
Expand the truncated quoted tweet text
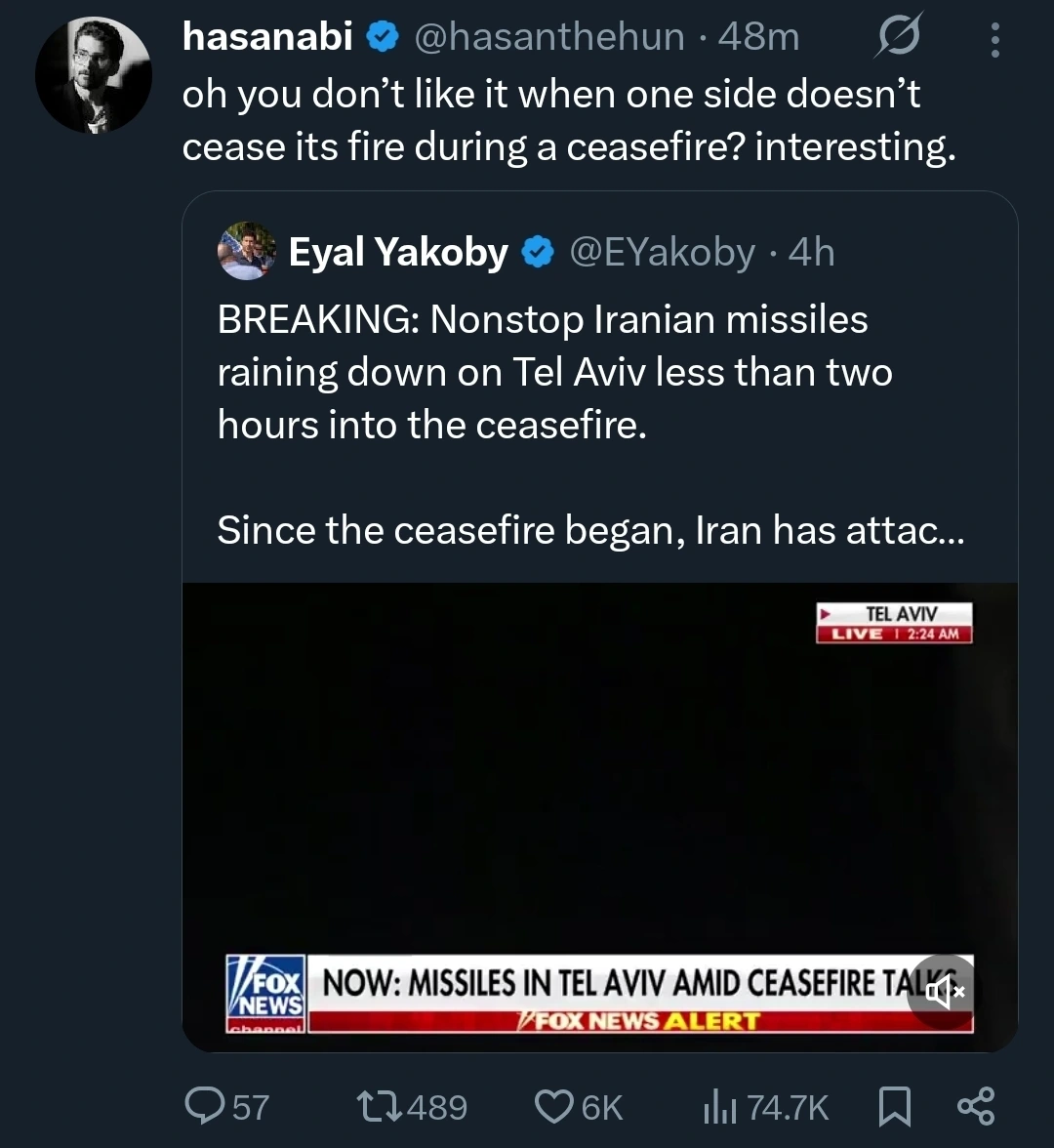point(589,530)
